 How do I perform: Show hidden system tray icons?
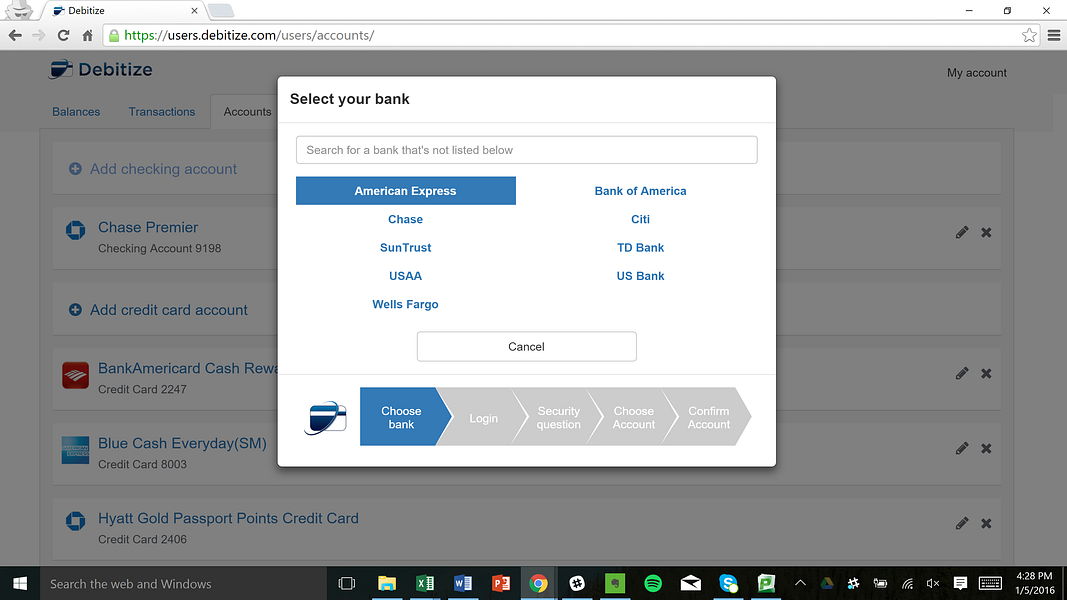[800, 583]
